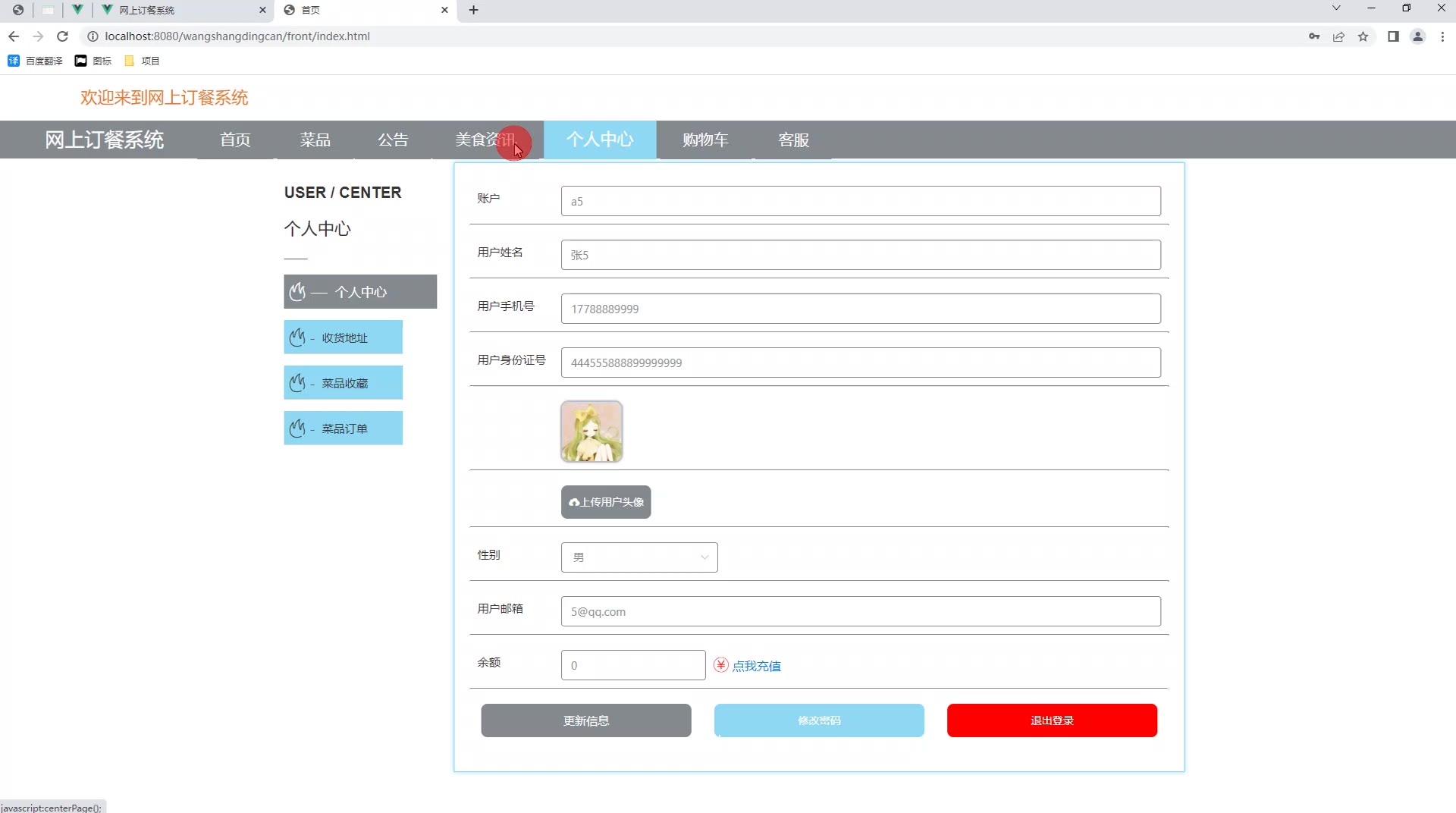The width and height of the screenshot is (1456, 813).
Task: Open the 购物车 navigation tab
Action: [x=704, y=140]
